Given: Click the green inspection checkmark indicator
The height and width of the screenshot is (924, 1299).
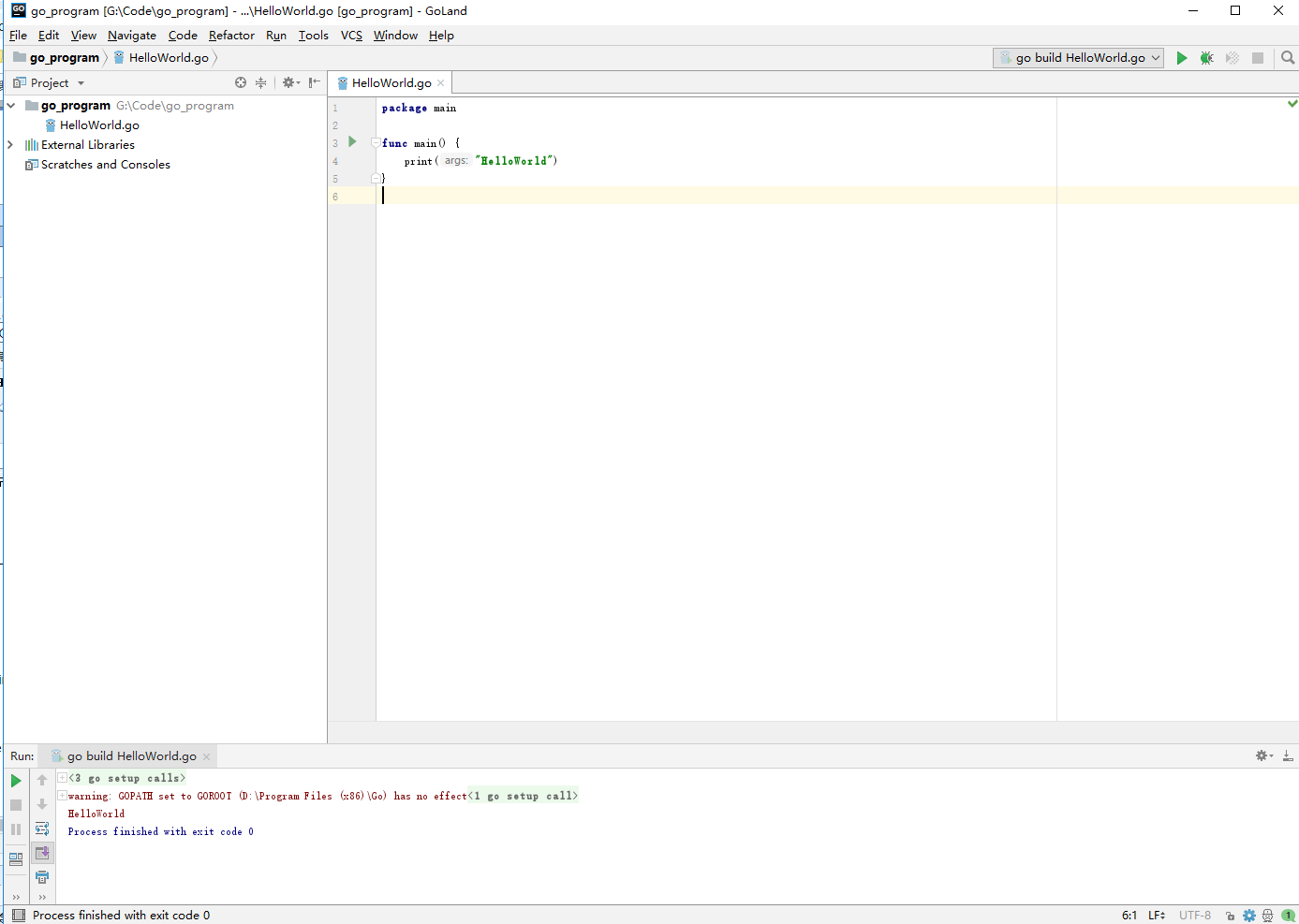Looking at the screenshot, I should (1292, 103).
